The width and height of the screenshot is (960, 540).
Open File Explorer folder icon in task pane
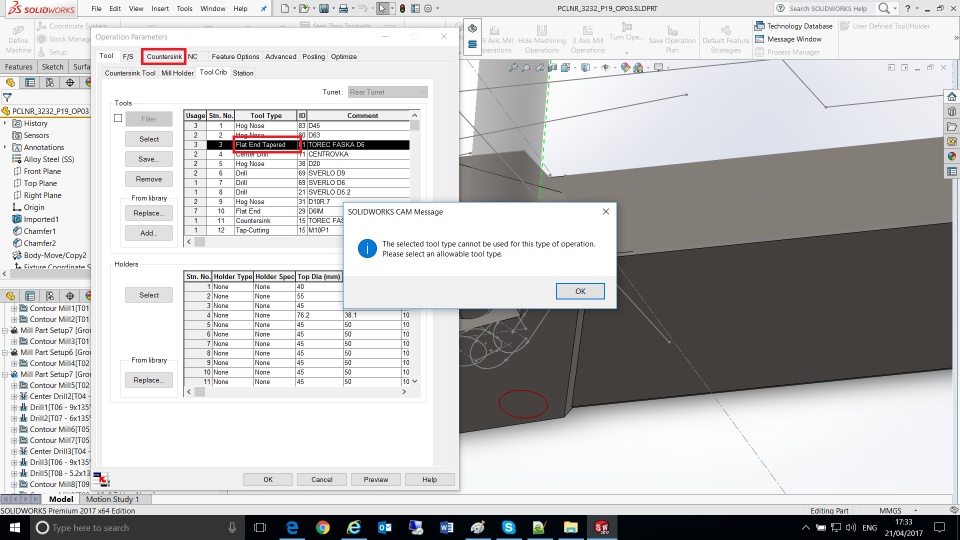(x=951, y=127)
